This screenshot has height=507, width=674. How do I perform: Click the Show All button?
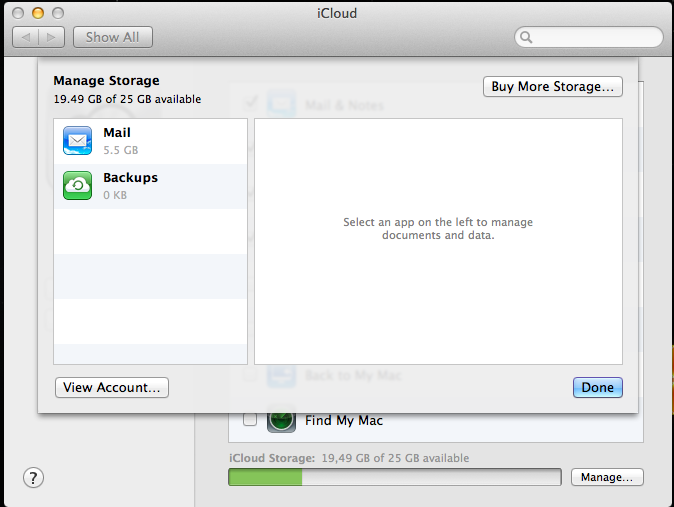click(113, 37)
